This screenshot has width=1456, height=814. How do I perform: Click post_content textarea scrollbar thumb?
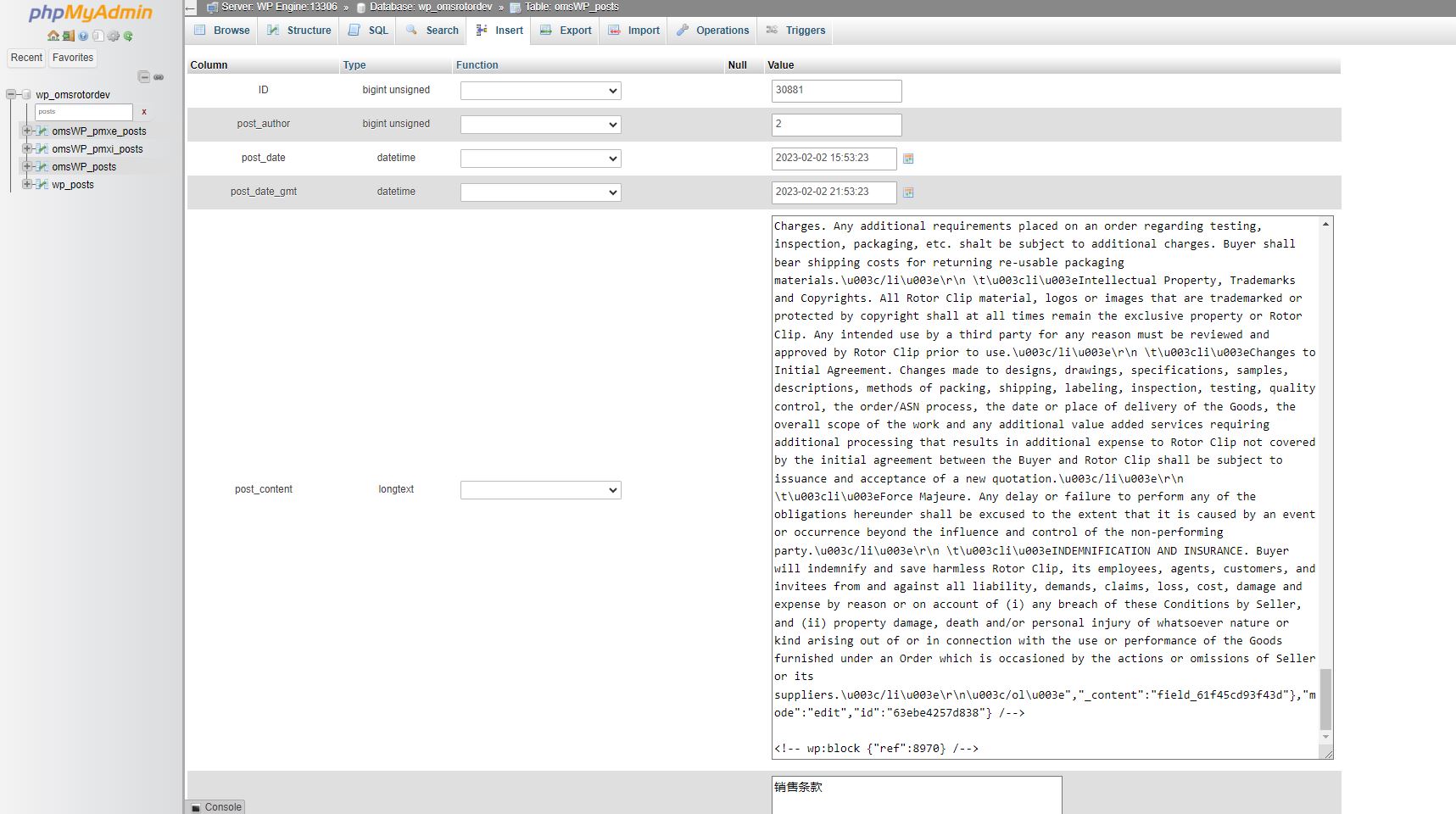pyautogui.click(x=1325, y=699)
